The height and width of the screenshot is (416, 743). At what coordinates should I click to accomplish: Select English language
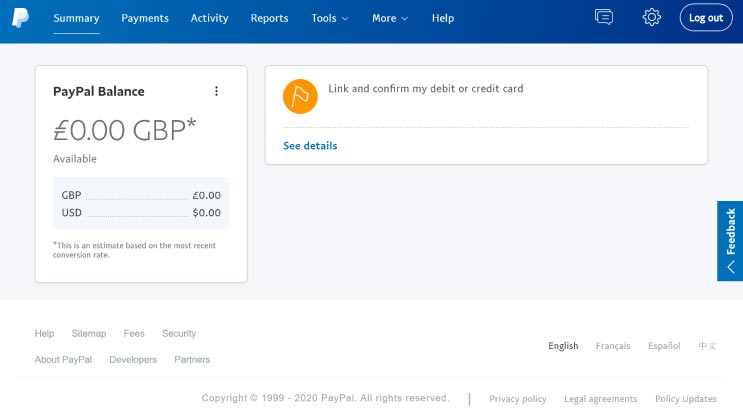click(563, 346)
